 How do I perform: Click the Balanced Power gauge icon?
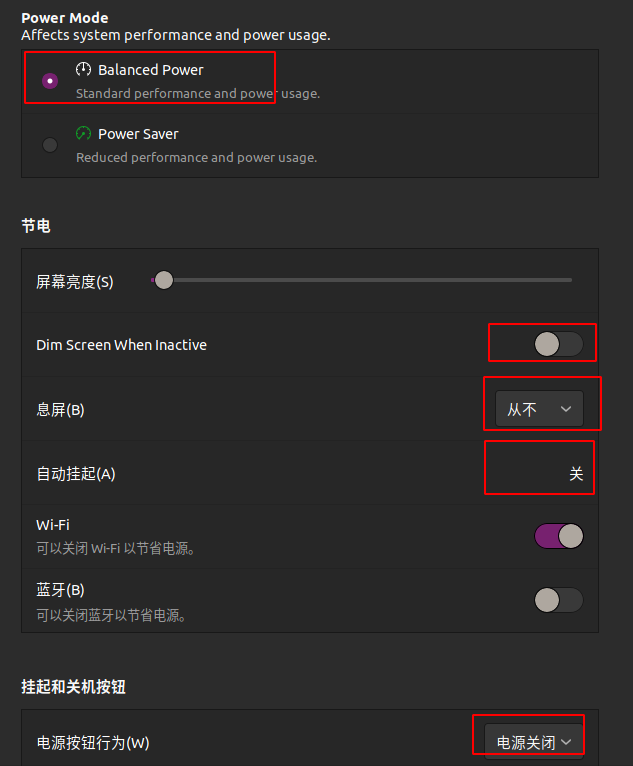tap(83, 69)
